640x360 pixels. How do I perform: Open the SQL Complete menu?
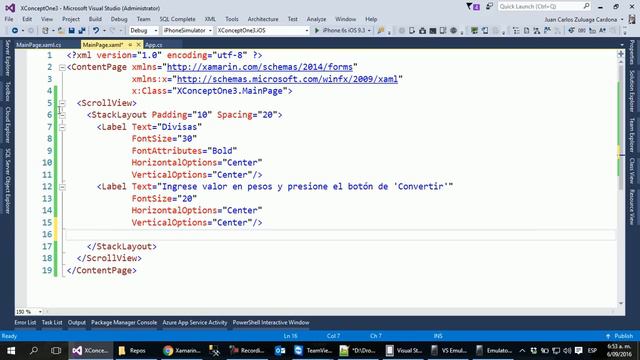coord(177,19)
